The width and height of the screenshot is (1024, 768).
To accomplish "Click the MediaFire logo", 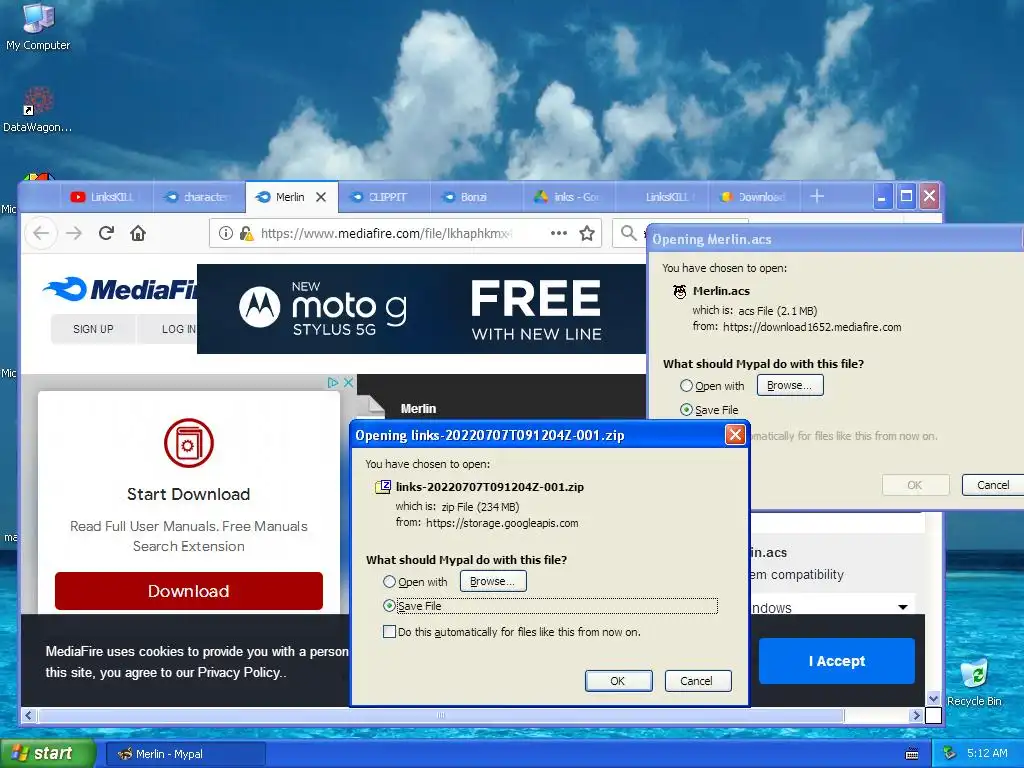I will coord(120,289).
